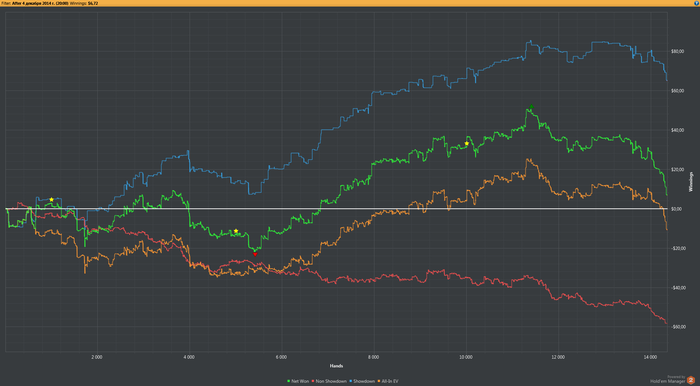The width and height of the screenshot is (700, 386).
Task: Toggle the Net Won series in the legend
Action: point(298,381)
